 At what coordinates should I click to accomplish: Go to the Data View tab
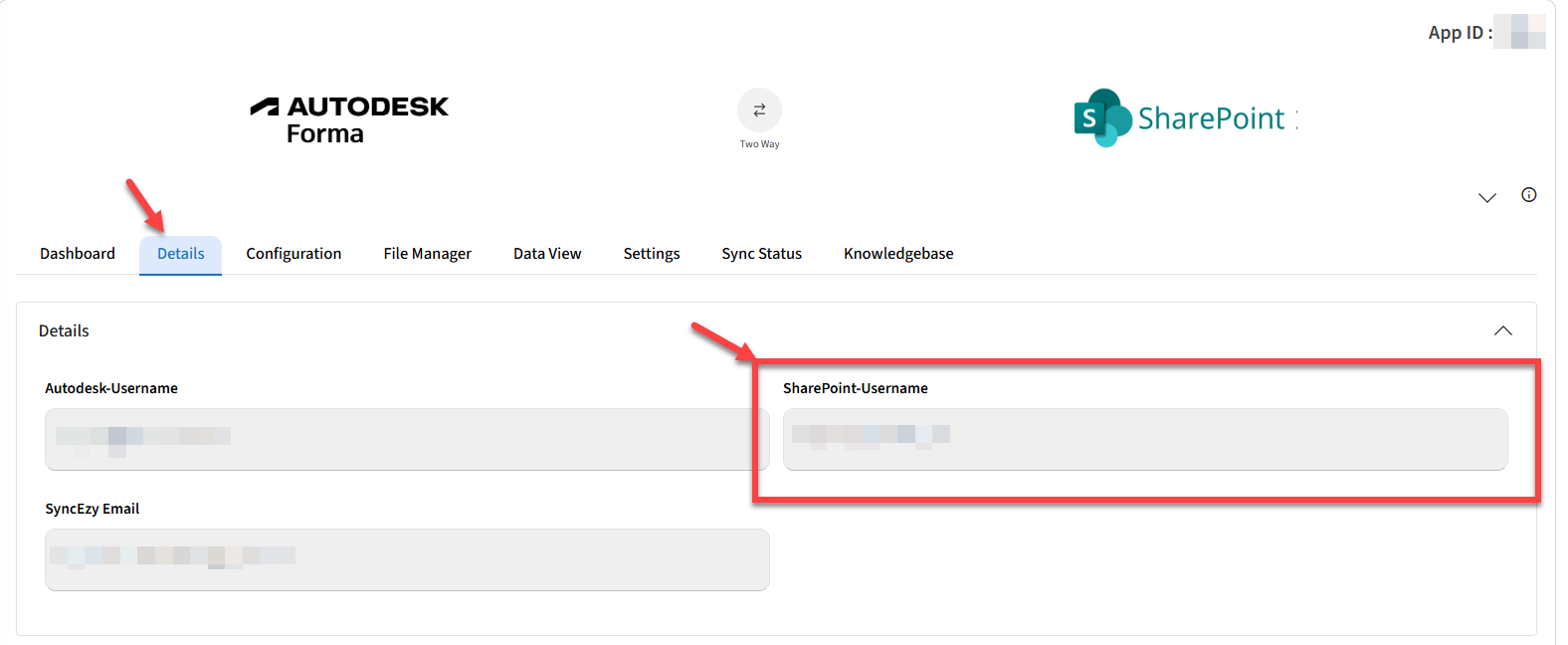547,254
